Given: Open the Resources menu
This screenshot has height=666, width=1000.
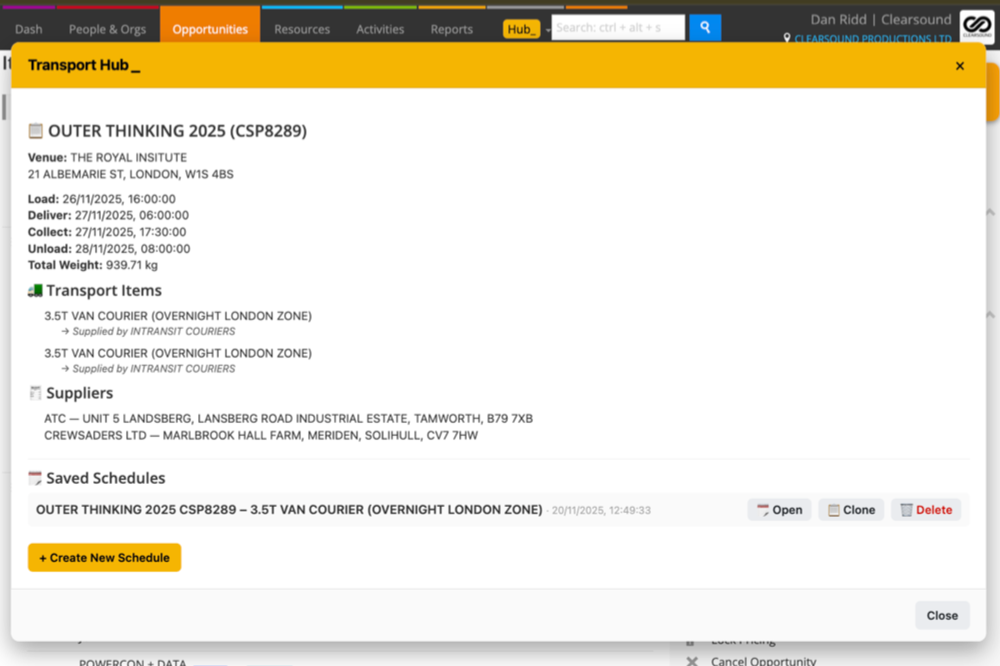Looking at the screenshot, I should [302, 29].
